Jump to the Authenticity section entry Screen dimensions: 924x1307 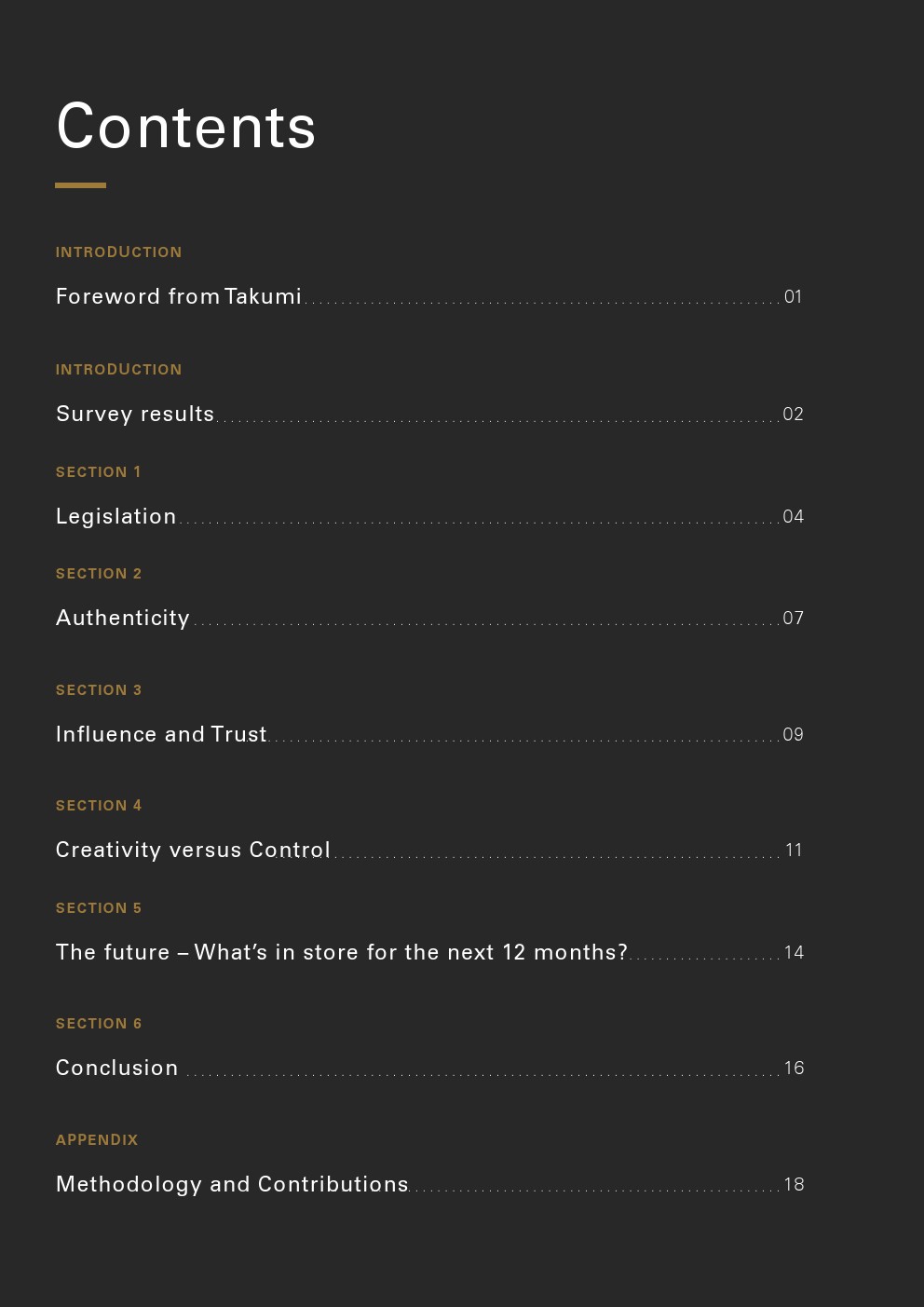pyautogui.click(x=123, y=618)
